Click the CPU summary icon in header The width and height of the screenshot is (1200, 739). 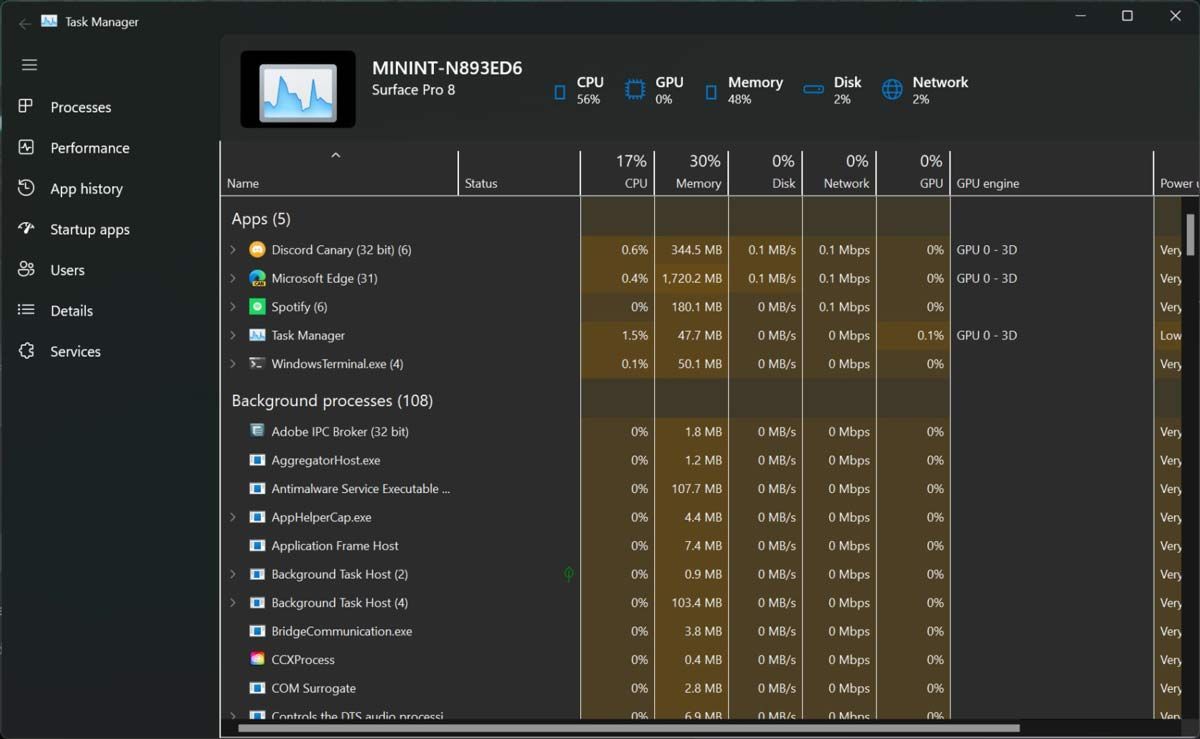pos(560,90)
